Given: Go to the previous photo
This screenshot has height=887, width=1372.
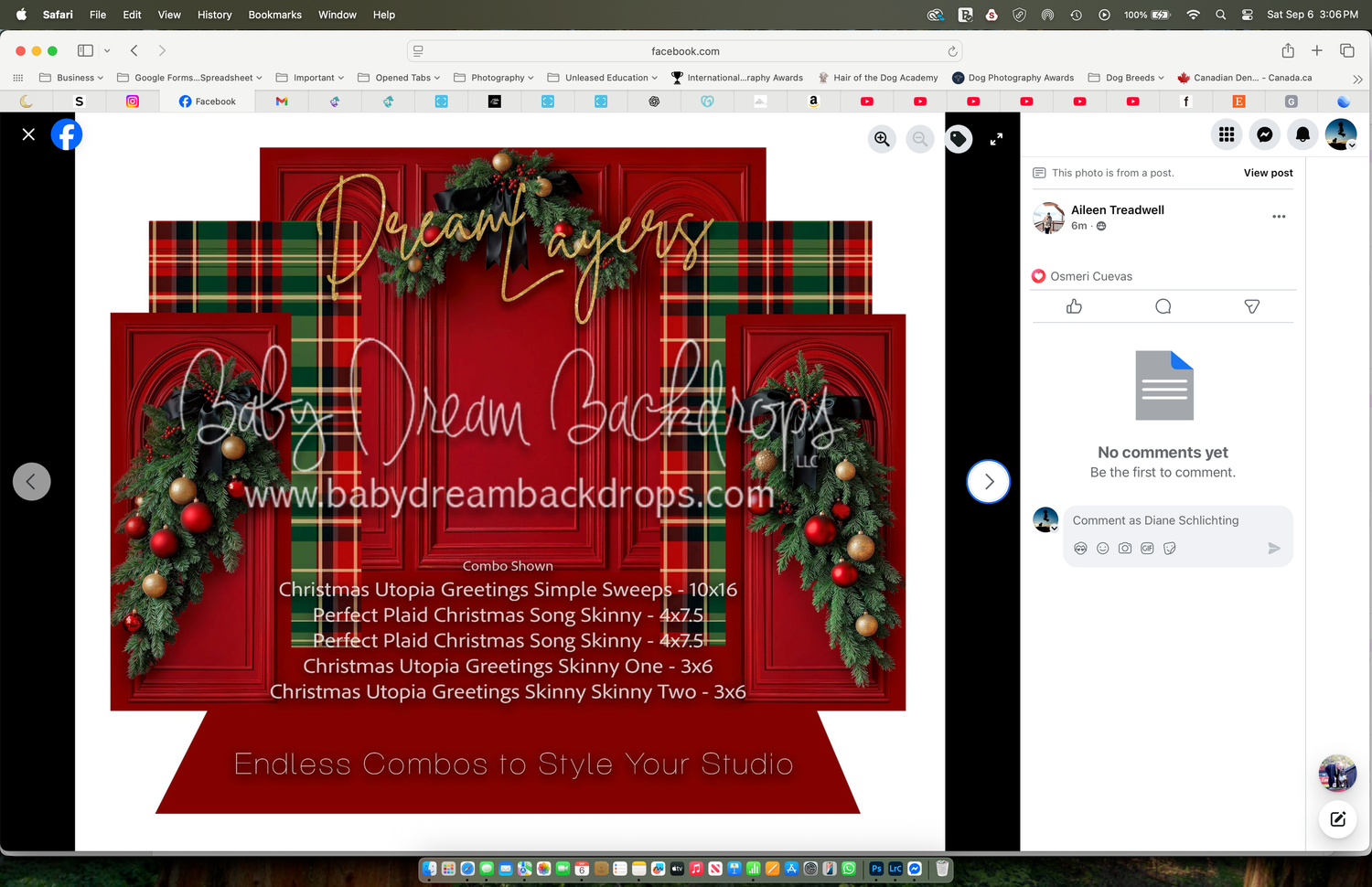Looking at the screenshot, I should pyautogui.click(x=31, y=481).
